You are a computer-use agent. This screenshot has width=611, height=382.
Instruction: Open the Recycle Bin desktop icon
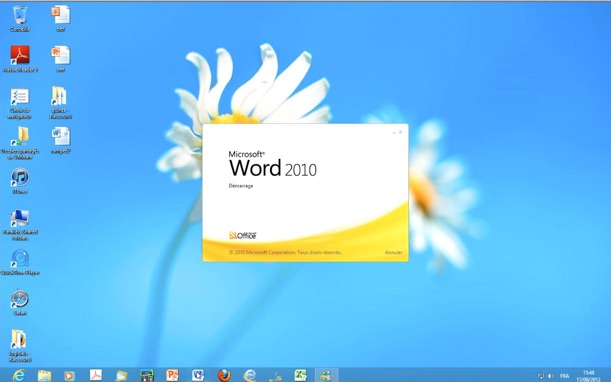click(x=20, y=19)
